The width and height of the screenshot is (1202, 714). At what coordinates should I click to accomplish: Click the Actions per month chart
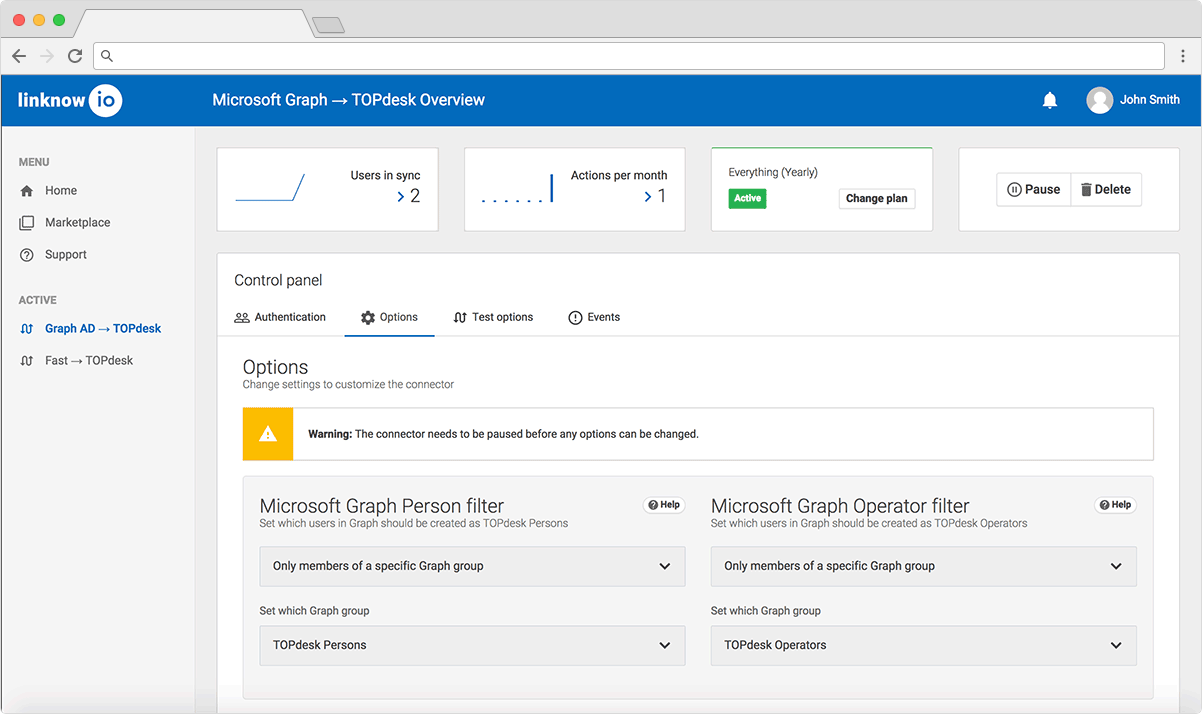coord(517,189)
